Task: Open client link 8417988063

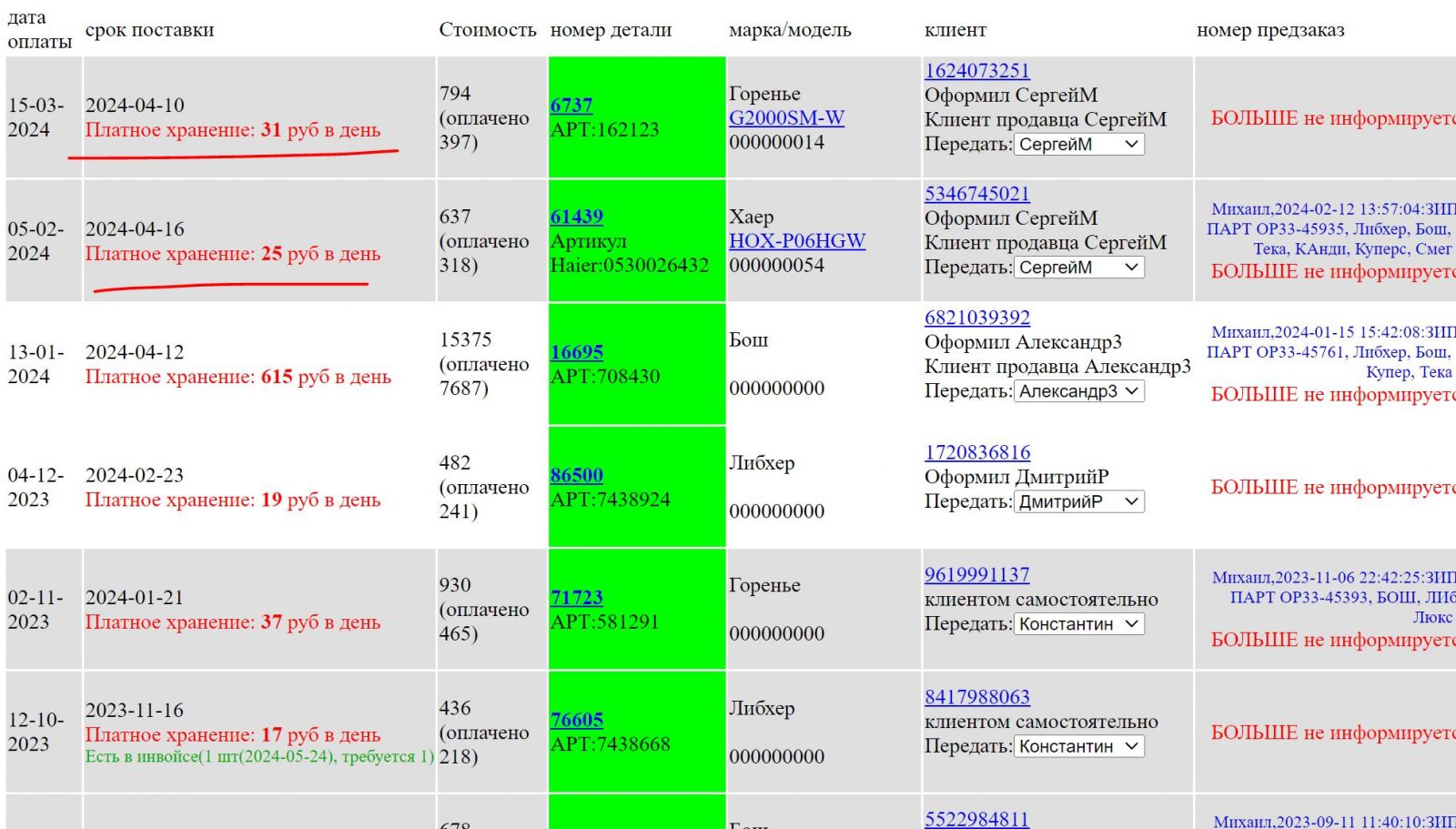Action: pyautogui.click(x=976, y=697)
